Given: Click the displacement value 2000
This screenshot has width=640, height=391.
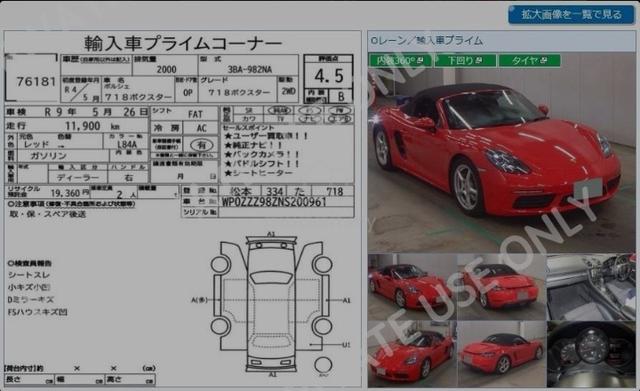Looking at the screenshot, I should click(167, 69).
